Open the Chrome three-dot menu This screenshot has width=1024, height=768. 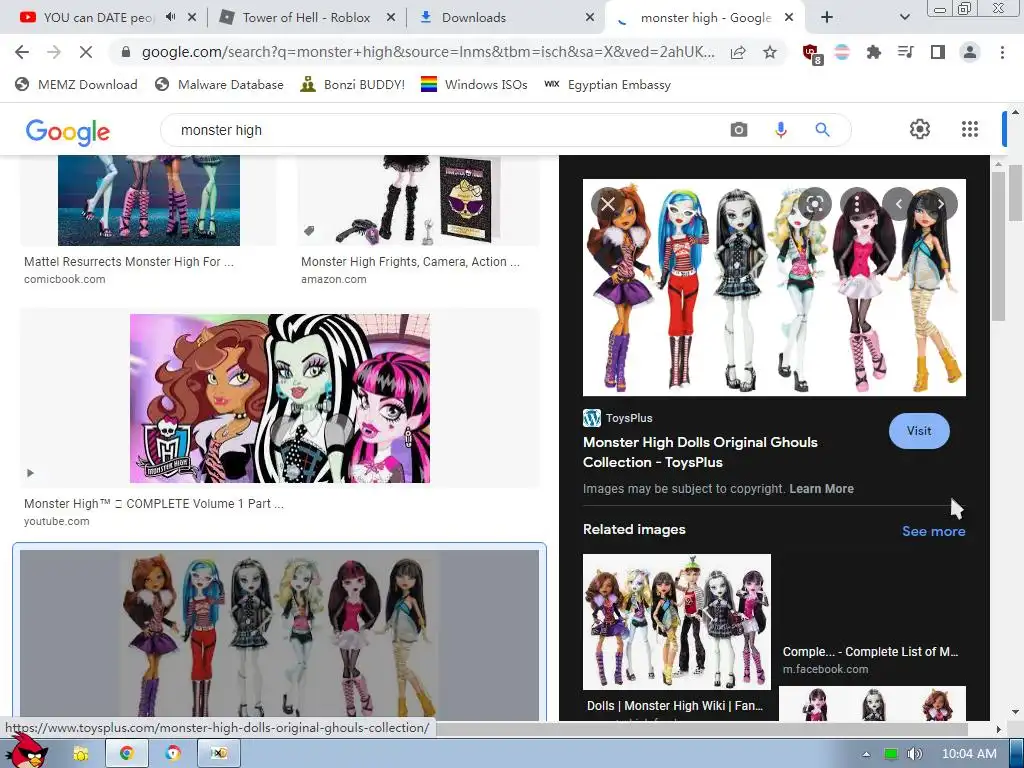click(1002, 52)
